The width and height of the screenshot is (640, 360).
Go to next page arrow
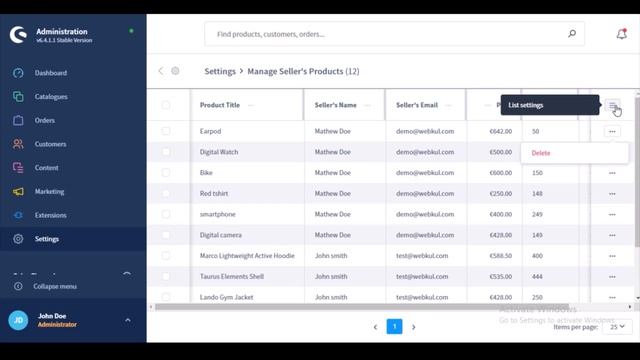(413, 327)
